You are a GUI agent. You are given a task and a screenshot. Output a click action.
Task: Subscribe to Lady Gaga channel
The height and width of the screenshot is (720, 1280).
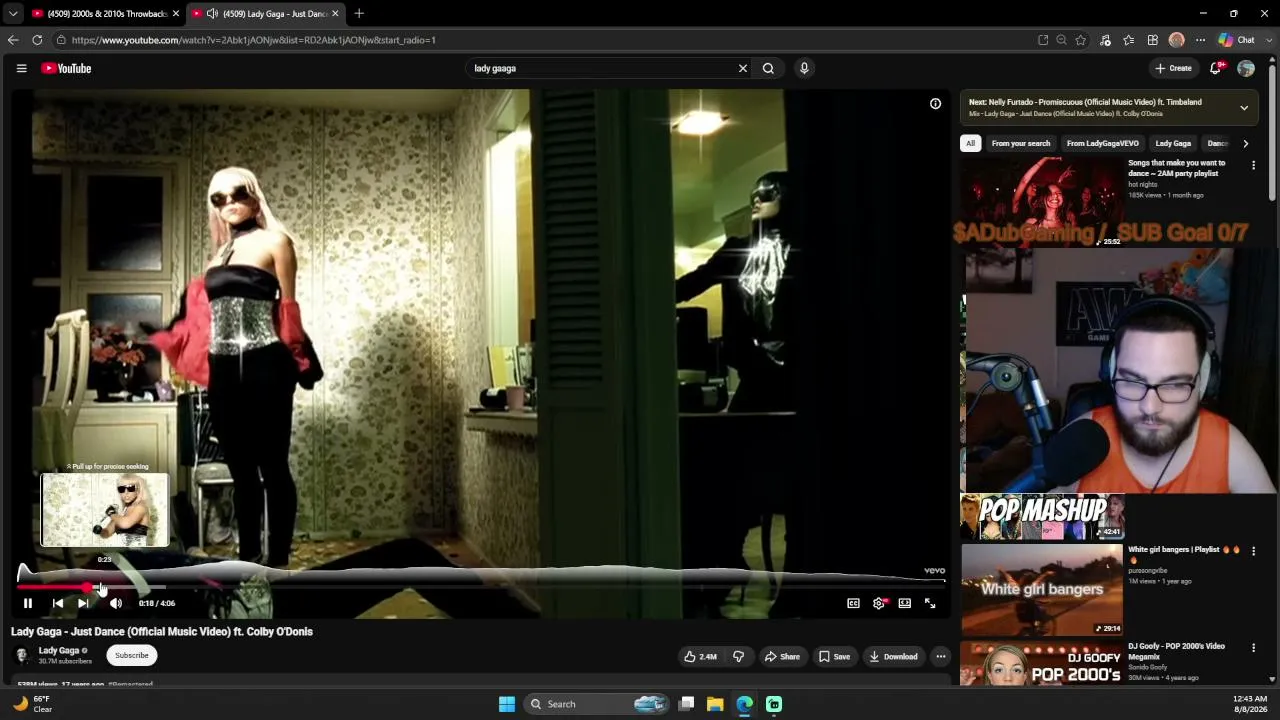131,655
